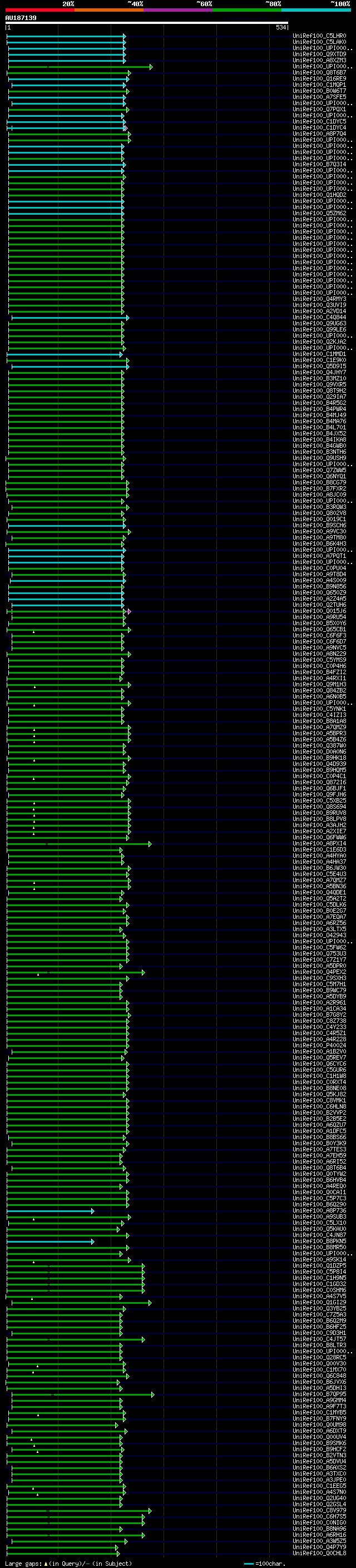The width and height of the screenshot is (356, 1568).
Task: Select hit label UniRef100_A9NVC5
Action: pyautogui.click(x=319, y=647)
